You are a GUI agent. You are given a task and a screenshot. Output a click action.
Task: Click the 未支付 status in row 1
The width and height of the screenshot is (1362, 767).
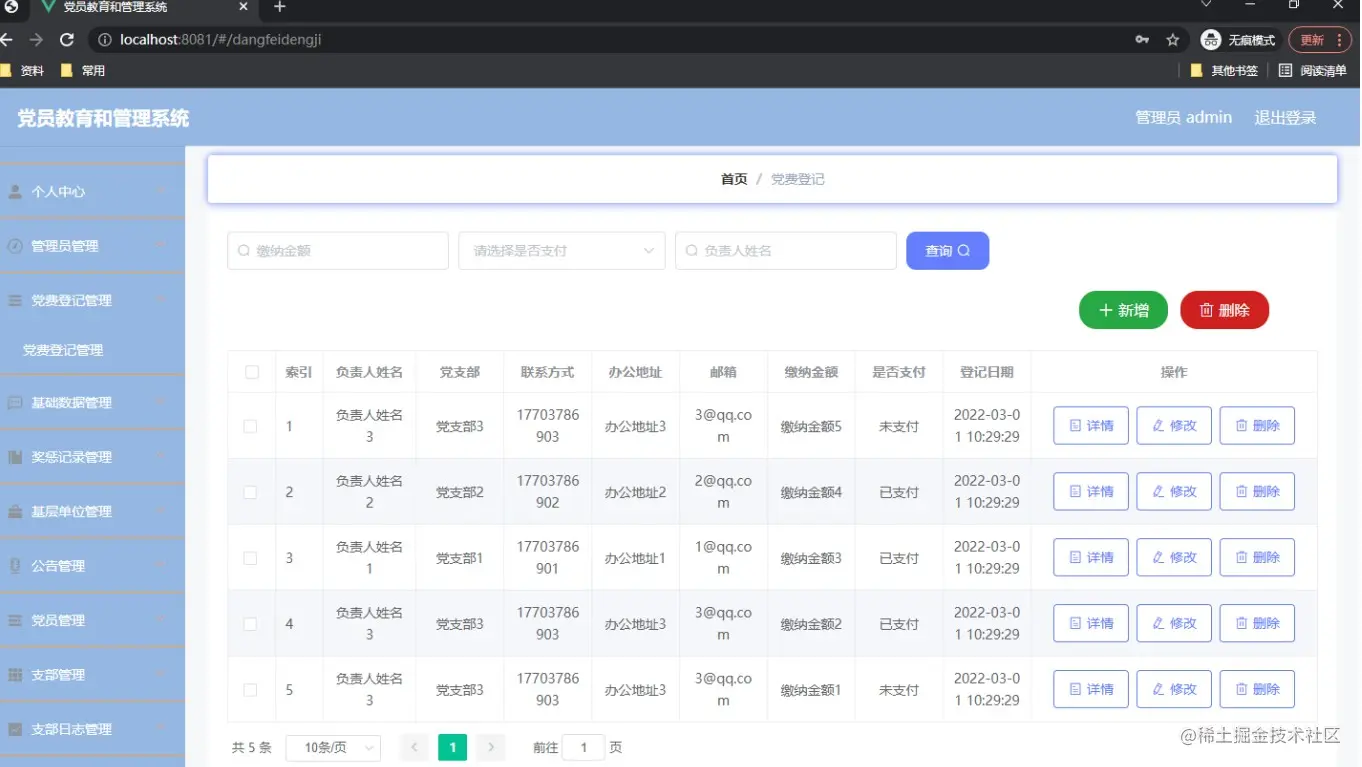point(899,426)
